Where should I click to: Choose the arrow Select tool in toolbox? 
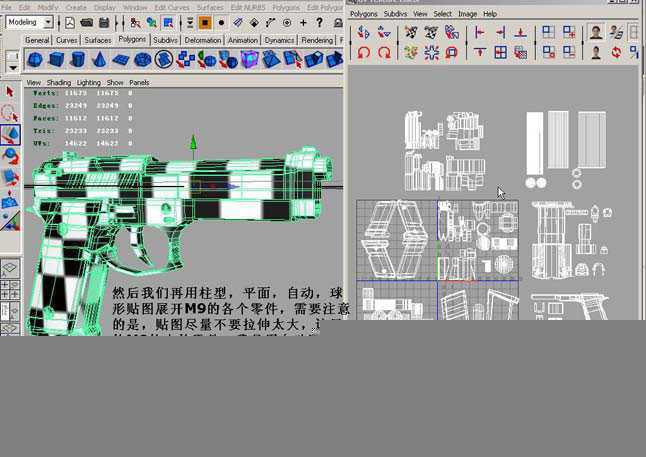(10, 91)
